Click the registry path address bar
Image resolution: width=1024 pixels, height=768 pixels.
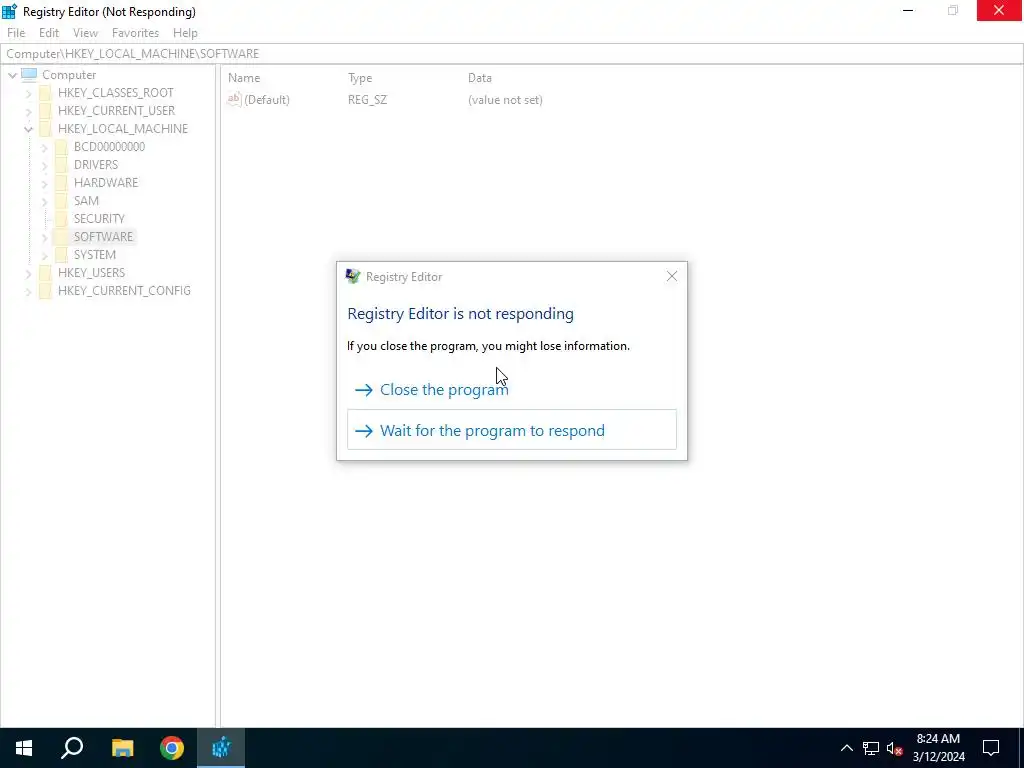pyautogui.click(x=511, y=54)
